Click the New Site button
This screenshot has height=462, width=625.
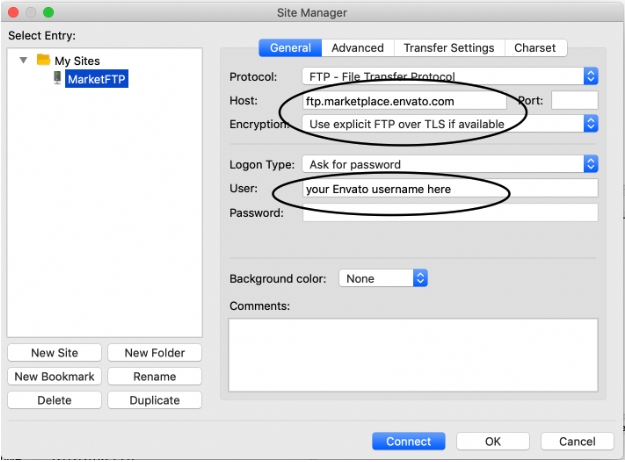[x=55, y=353]
